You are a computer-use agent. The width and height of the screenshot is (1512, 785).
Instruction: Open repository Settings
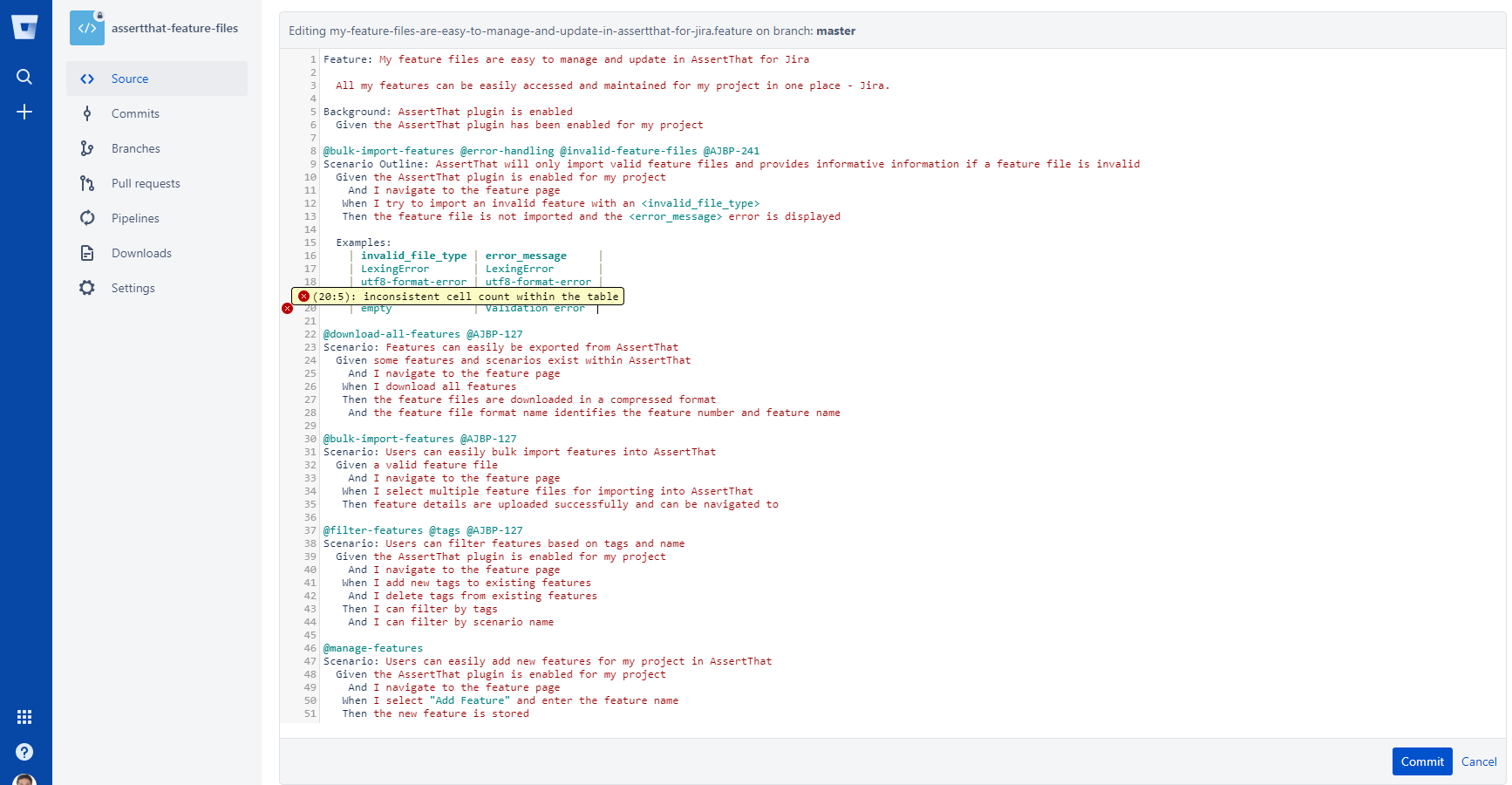pyautogui.click(x=157, y=288)
